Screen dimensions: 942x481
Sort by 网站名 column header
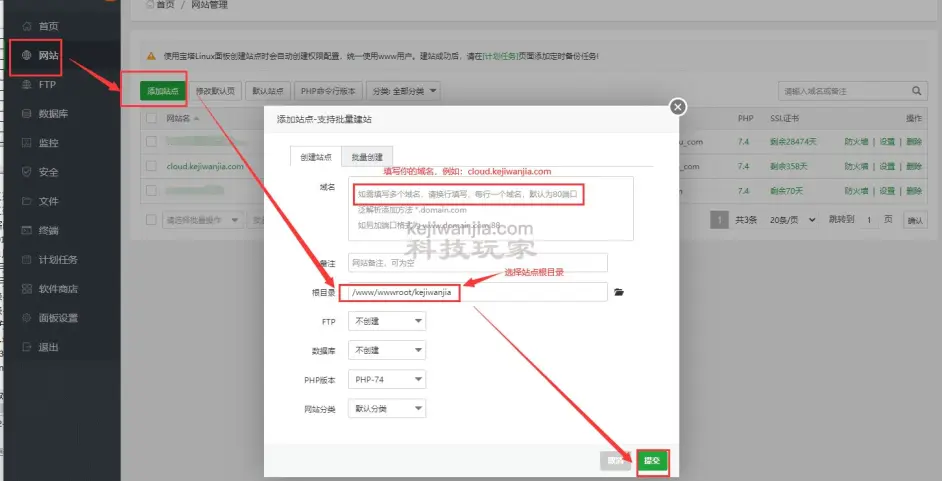(x=183, y=118)
